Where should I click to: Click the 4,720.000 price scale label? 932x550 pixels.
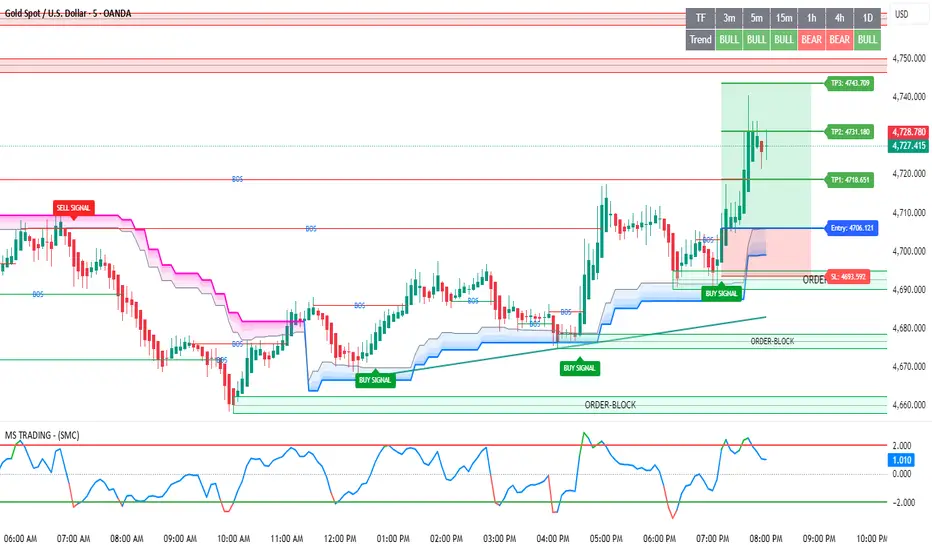click(x=909, y=174)
